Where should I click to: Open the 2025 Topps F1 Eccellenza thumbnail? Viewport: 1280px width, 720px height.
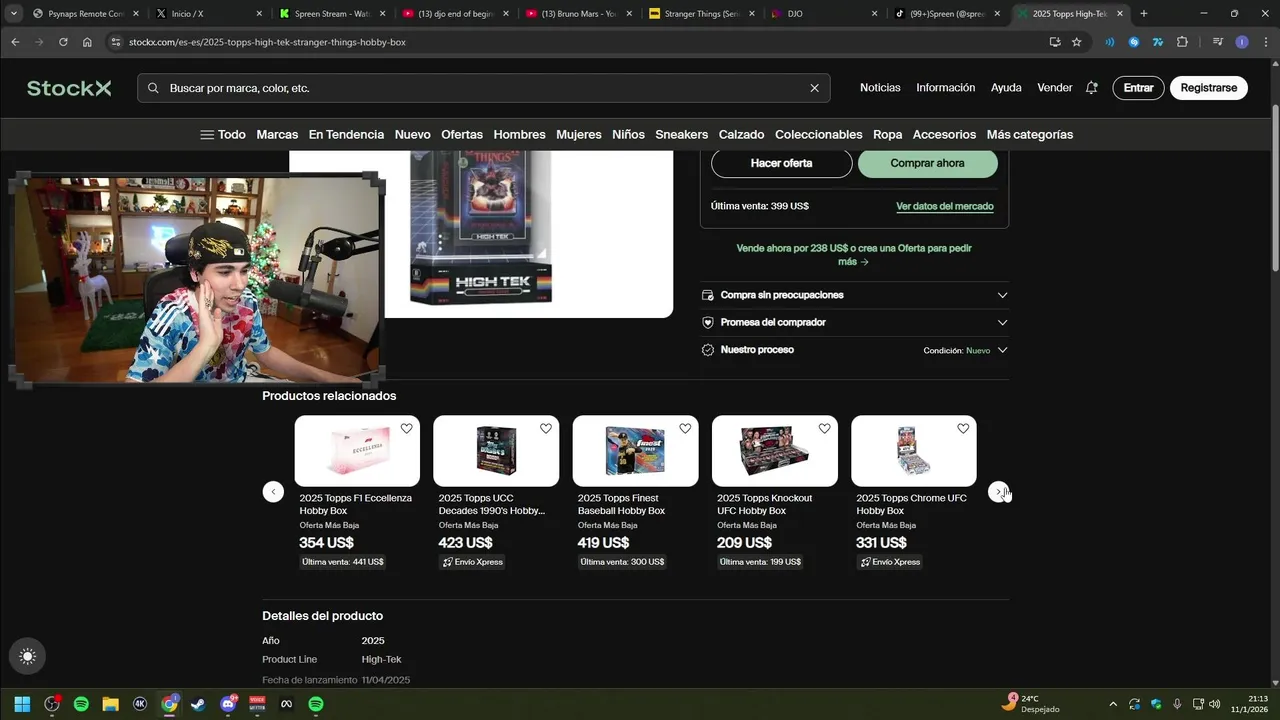tap(357, 451)
